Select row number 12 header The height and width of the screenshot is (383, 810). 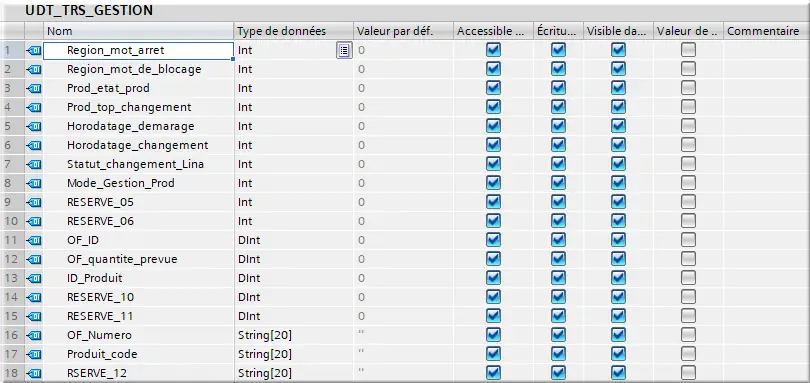pos(12,259)
